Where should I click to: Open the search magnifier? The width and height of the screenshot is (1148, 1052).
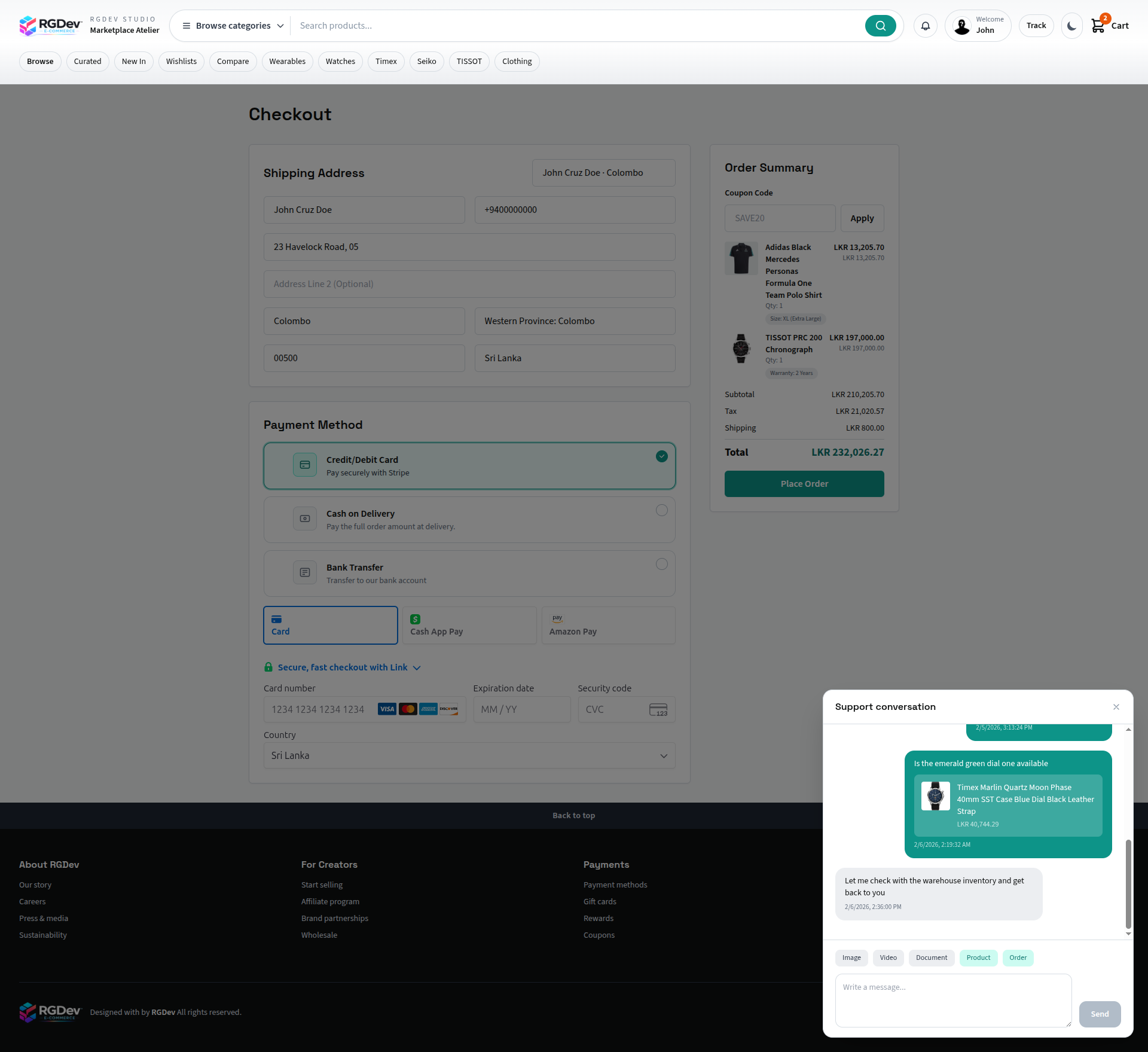click(x=880, y=25)
